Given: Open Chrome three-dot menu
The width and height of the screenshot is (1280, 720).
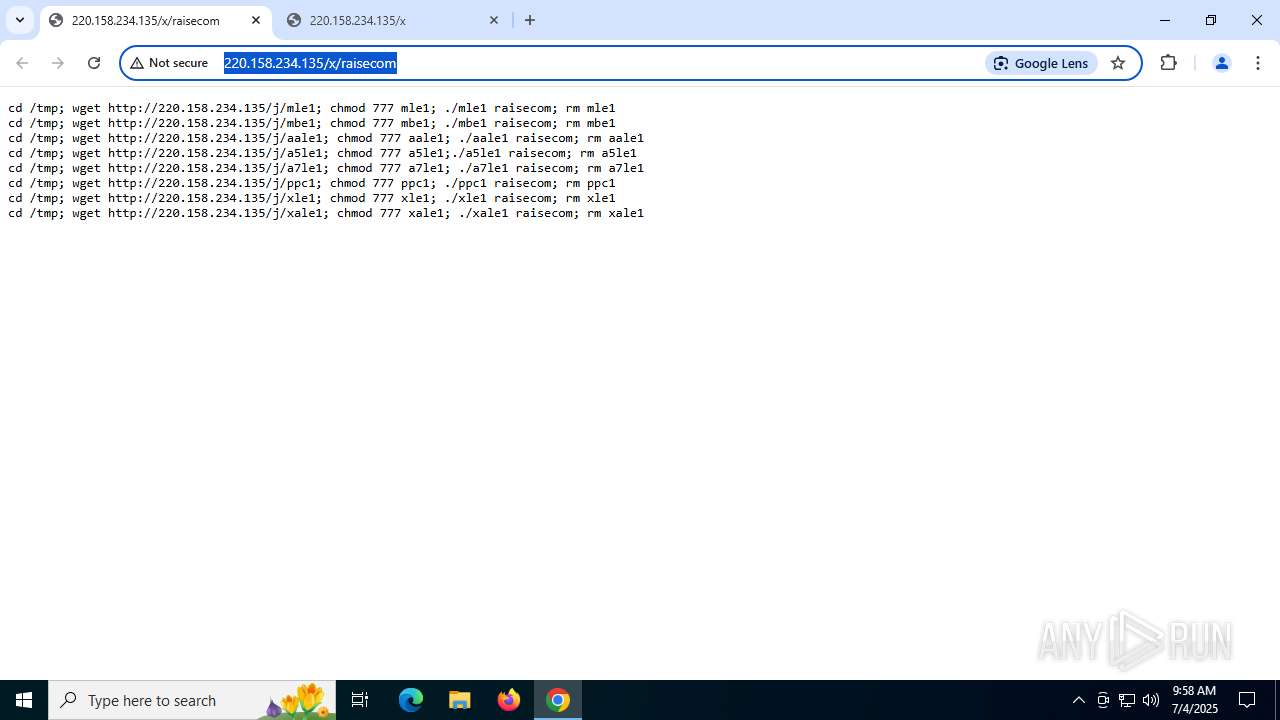Looking at the screenshot, I should point(1258,63).
